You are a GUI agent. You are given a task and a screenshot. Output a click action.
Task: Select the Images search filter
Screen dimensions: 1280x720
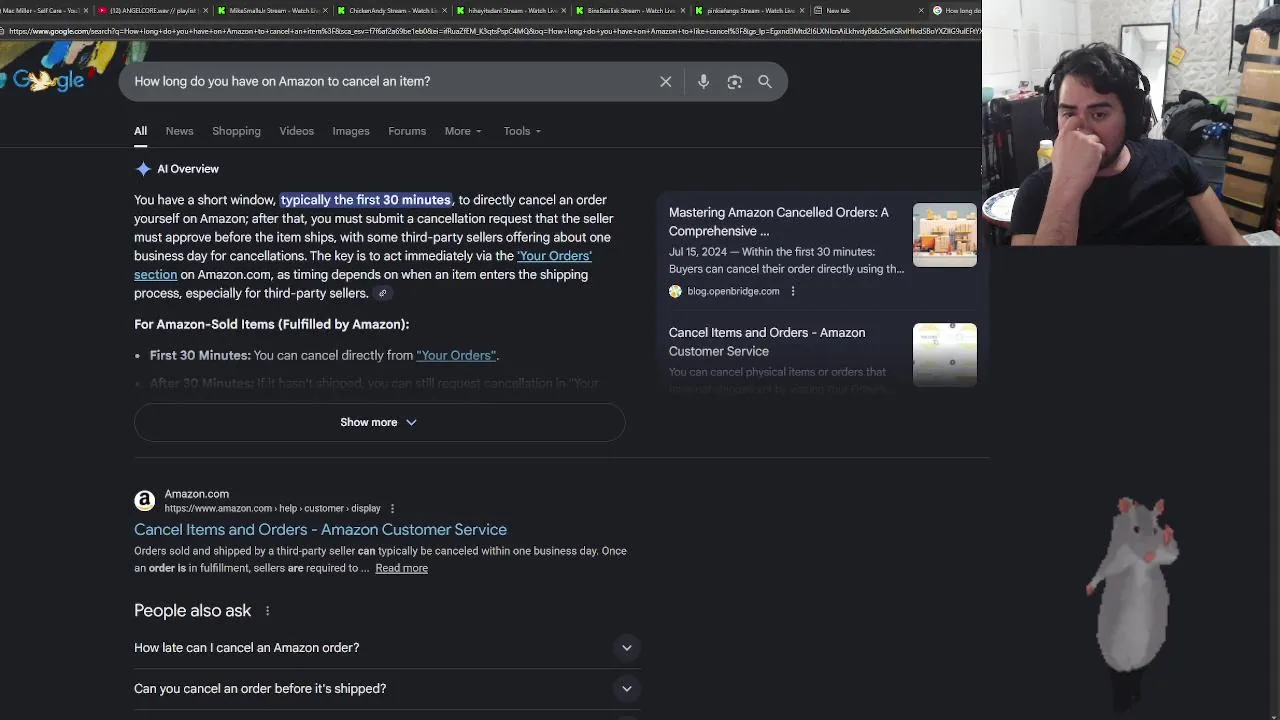[351, 131]
